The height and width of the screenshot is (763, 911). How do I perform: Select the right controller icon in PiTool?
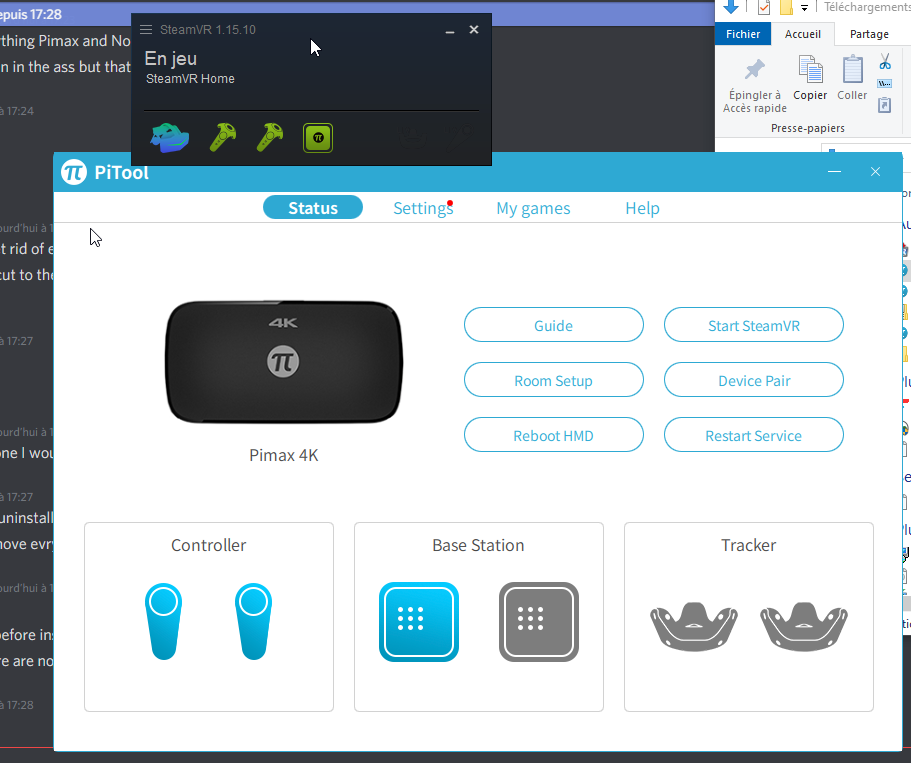pyautogui.click(x=253, y=621)
